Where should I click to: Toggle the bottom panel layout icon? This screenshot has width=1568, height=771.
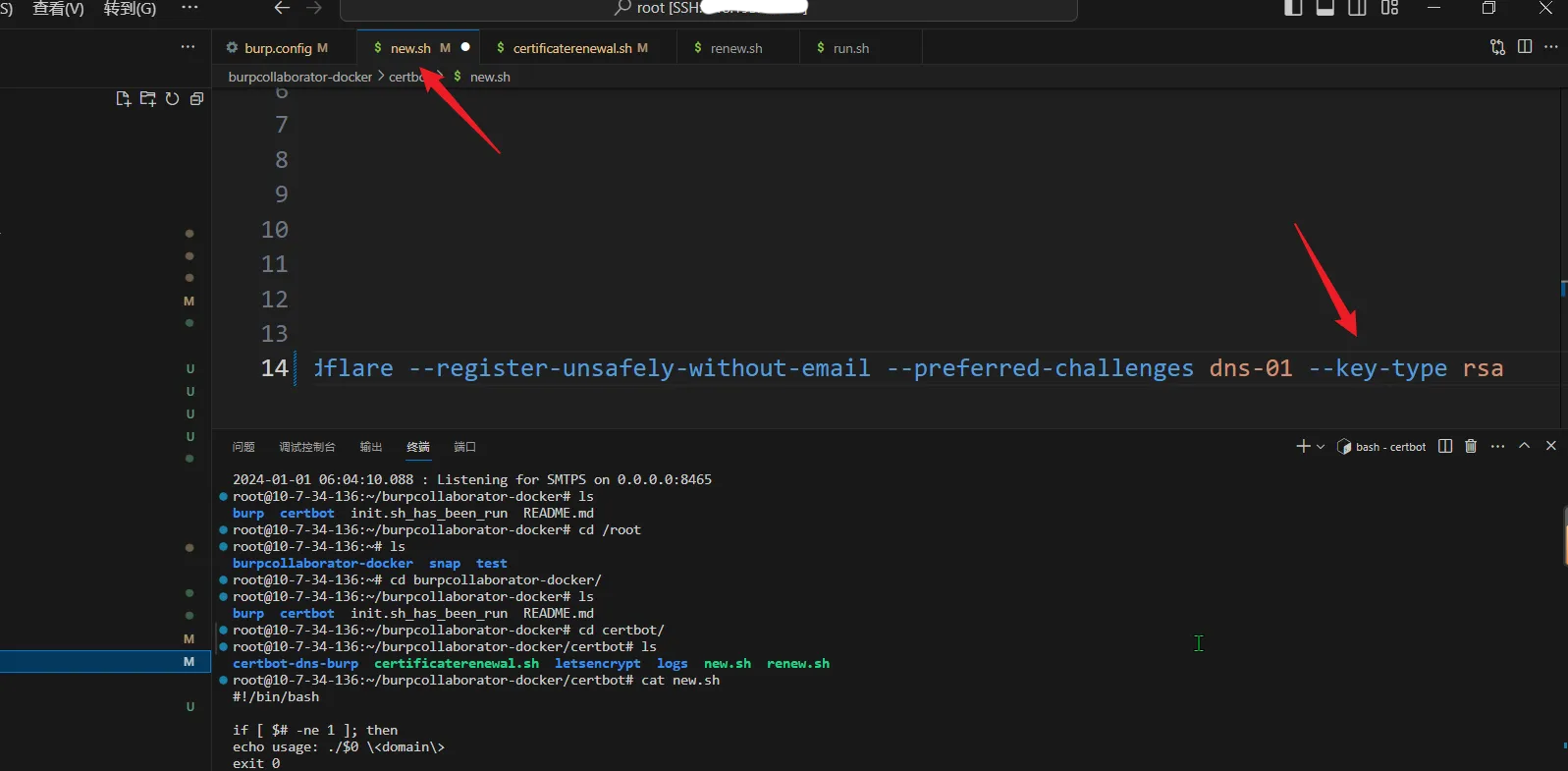coord(1325,8)
